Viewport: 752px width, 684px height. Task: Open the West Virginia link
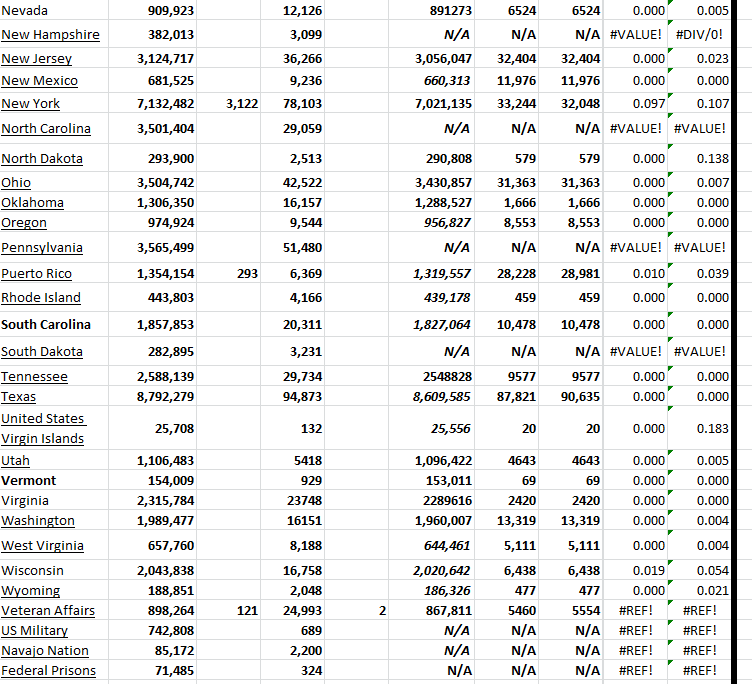pyautogui.click(x=42, y=546)
